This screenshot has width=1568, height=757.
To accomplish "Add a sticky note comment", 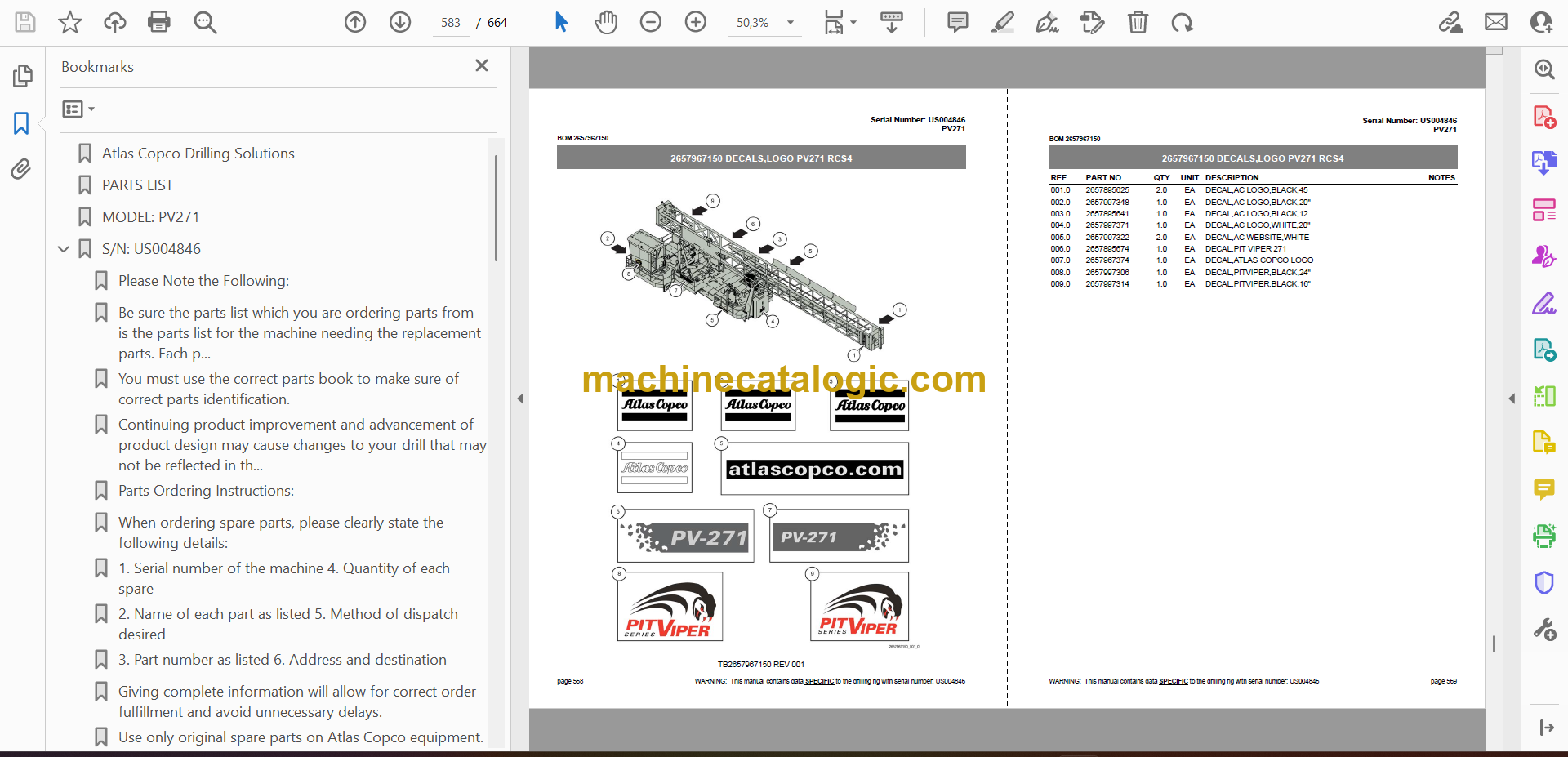I will (x=958, y=22).
